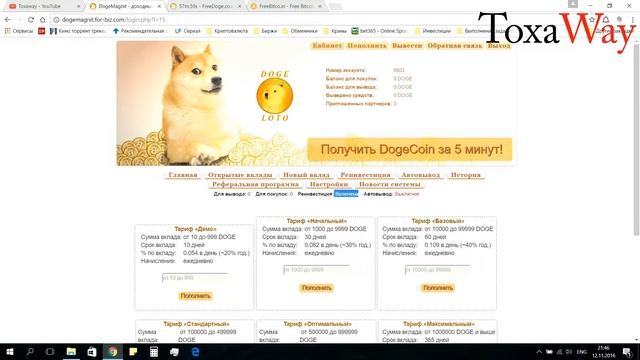
Task: Launch File Explorer from the taskbar
Action: (x=71, y=352)
